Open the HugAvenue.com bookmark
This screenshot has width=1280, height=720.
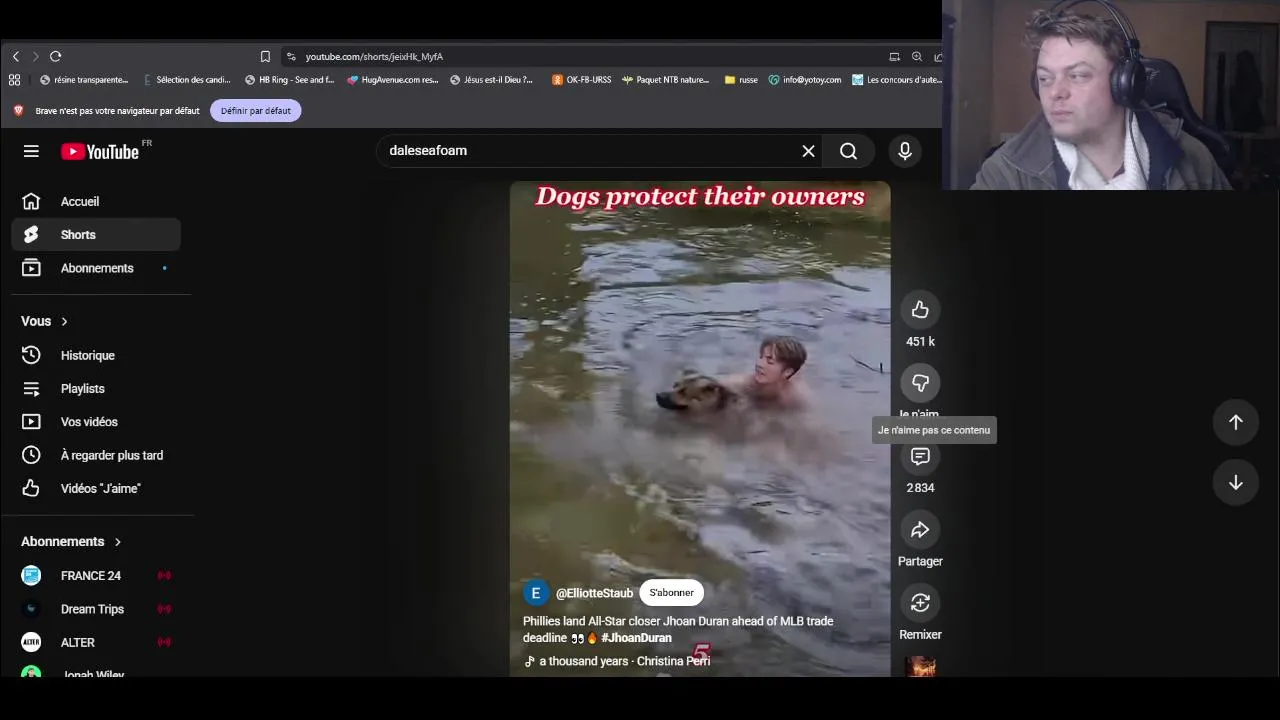(393, 80)
